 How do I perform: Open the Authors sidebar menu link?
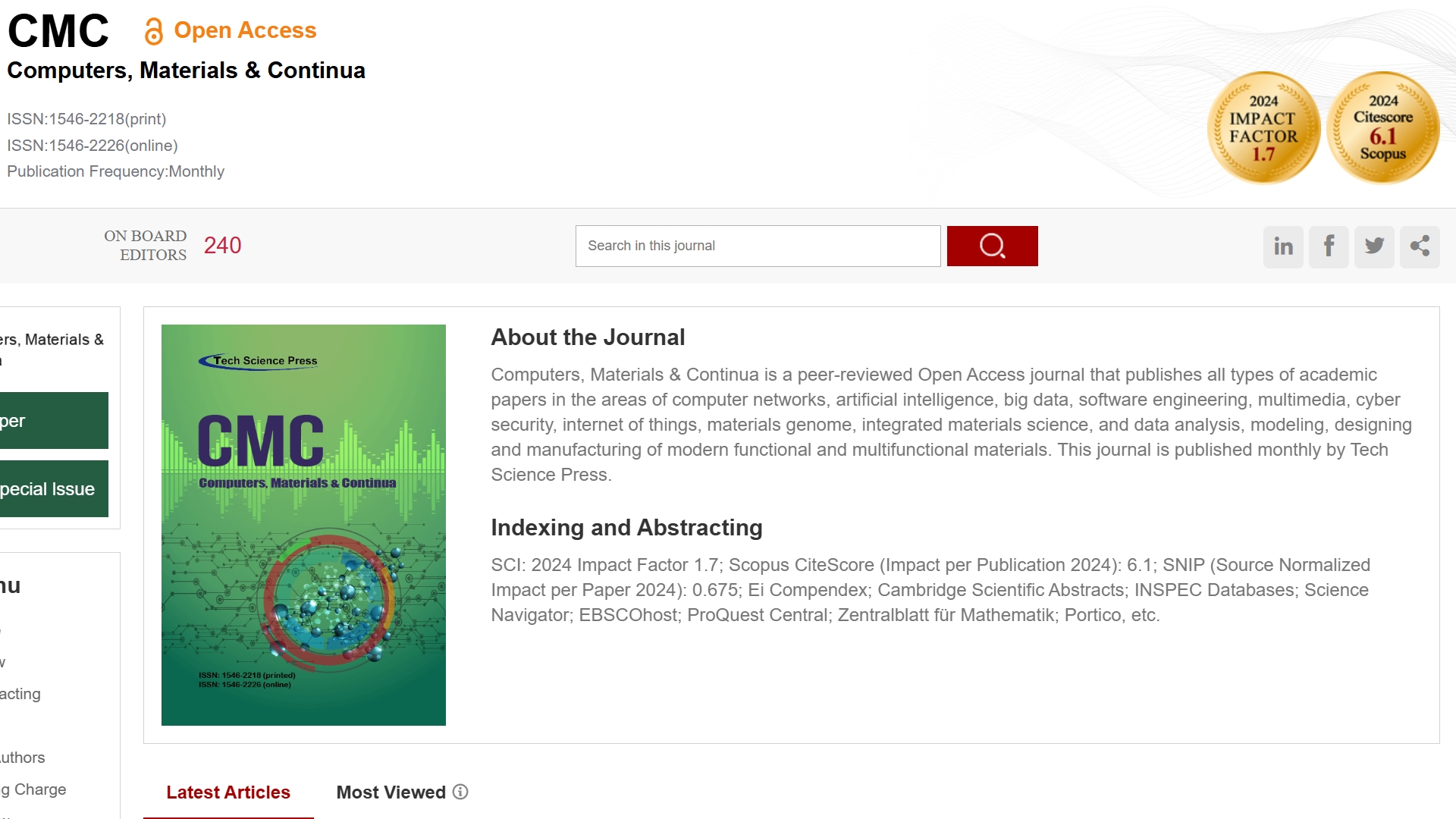tap(23, 758)
